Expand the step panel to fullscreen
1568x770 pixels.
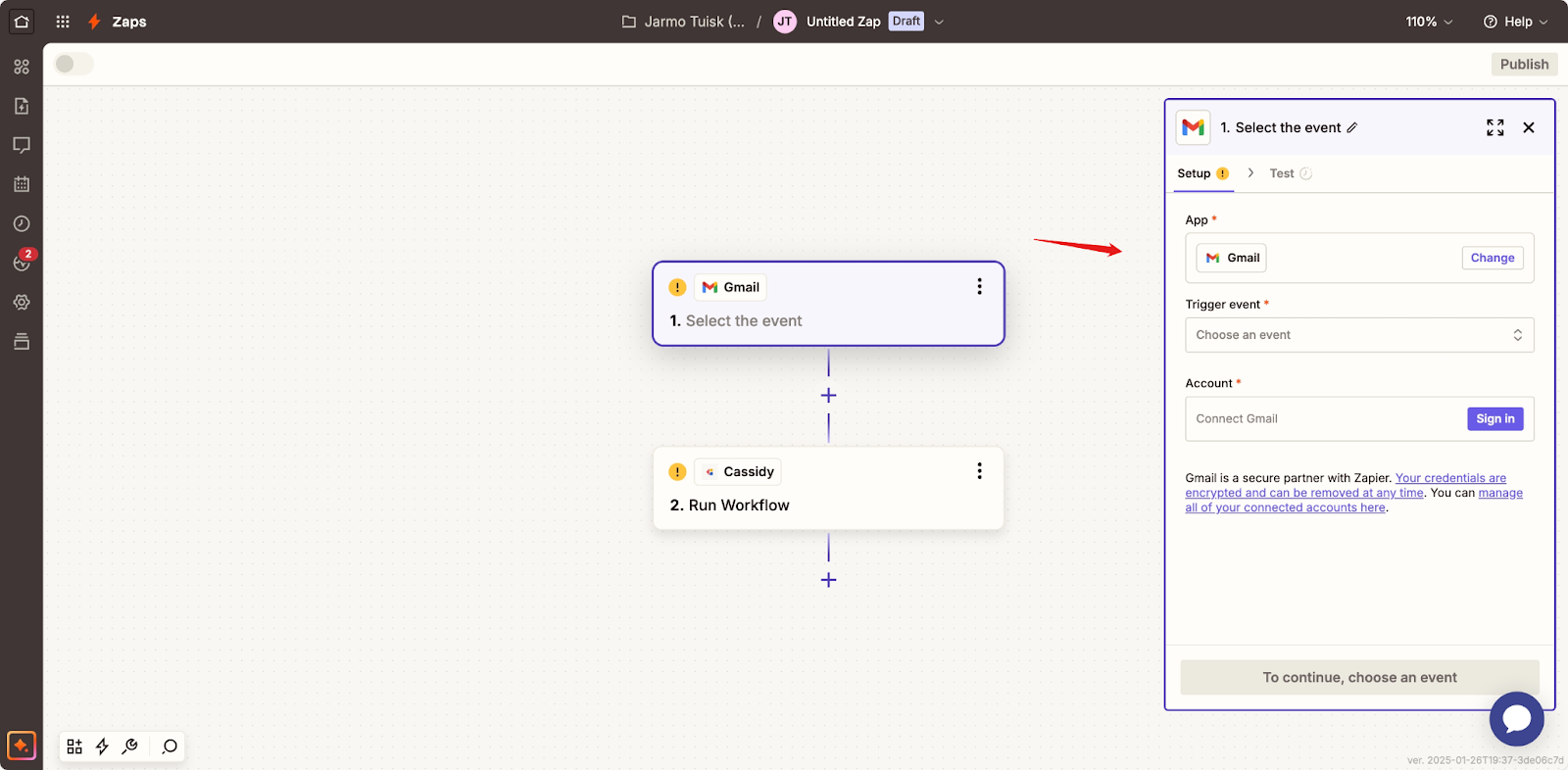pos(1494,127)
